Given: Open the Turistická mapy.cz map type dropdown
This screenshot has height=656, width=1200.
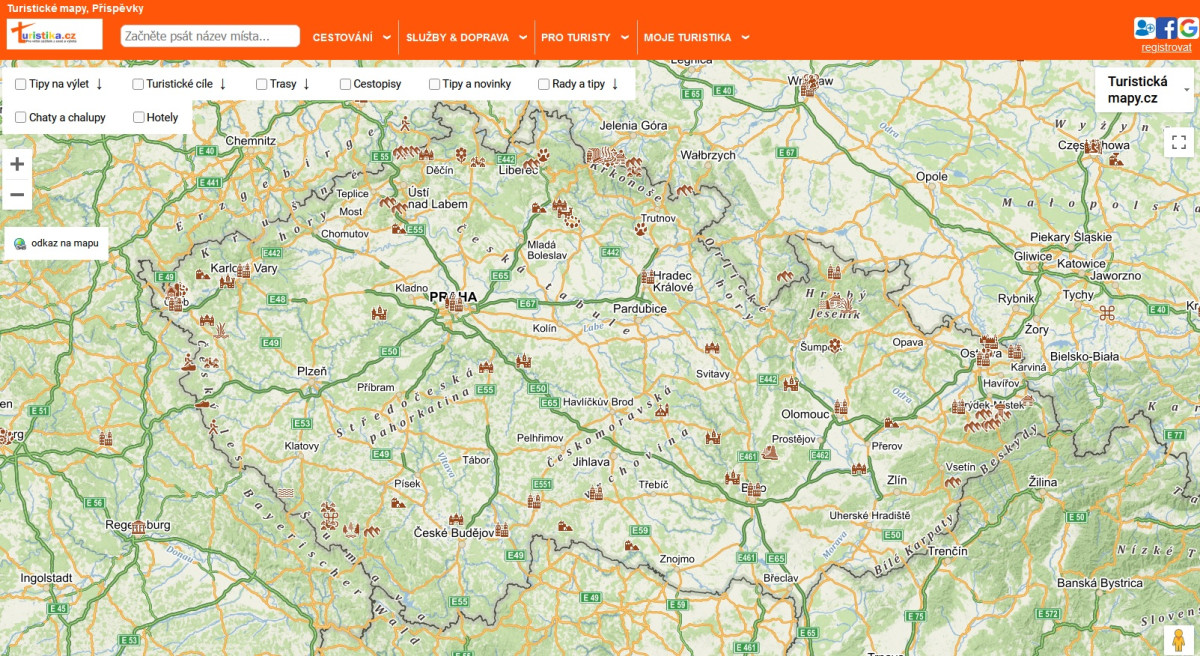Looking at the screenshot, I should (1145, 89).
